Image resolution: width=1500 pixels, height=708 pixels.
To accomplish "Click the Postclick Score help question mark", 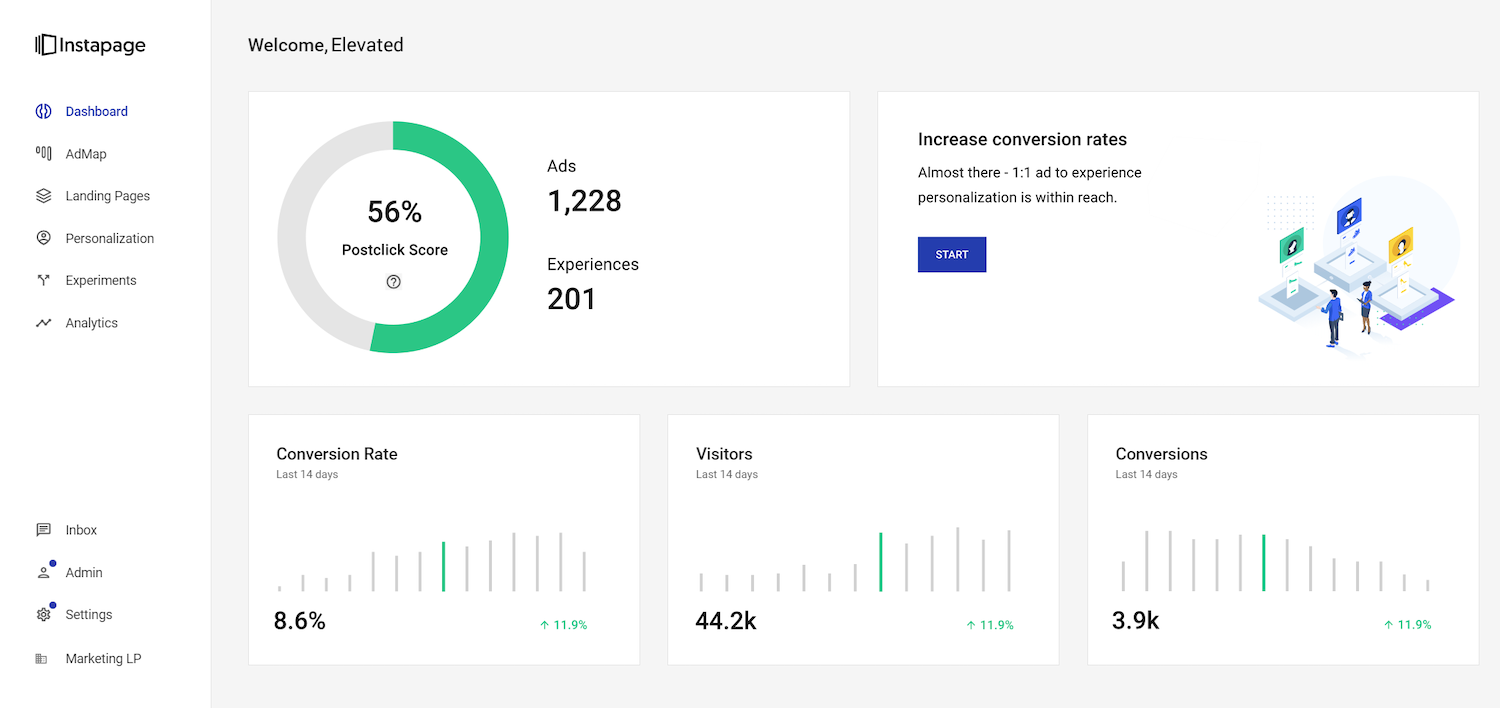I will pyautogui.click(x=393, y=282).
